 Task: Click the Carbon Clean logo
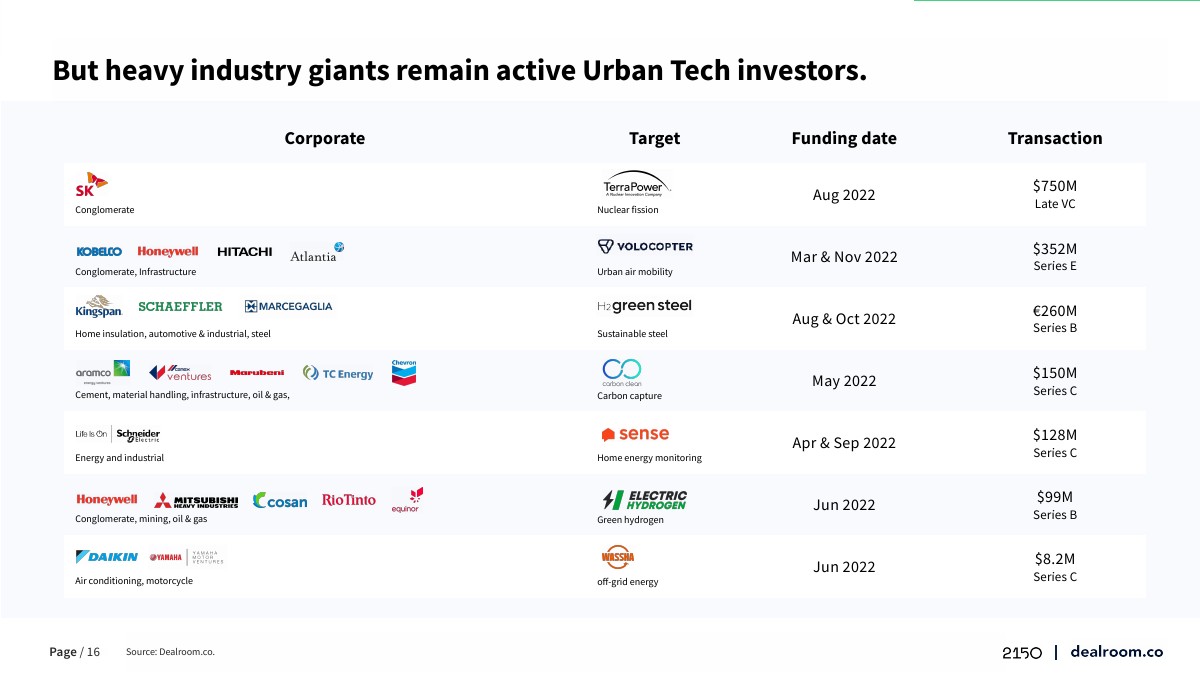(x=621, y=370)
